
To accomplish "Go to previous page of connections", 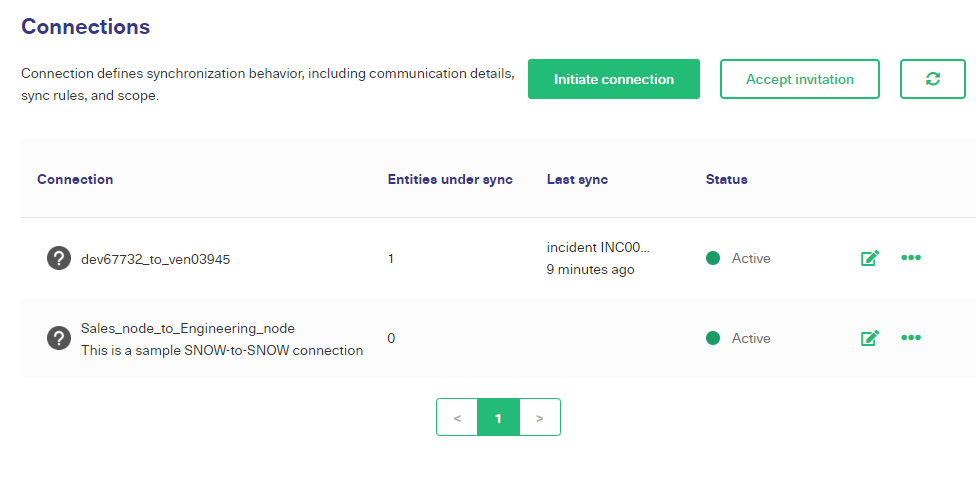I will [457, 417].
